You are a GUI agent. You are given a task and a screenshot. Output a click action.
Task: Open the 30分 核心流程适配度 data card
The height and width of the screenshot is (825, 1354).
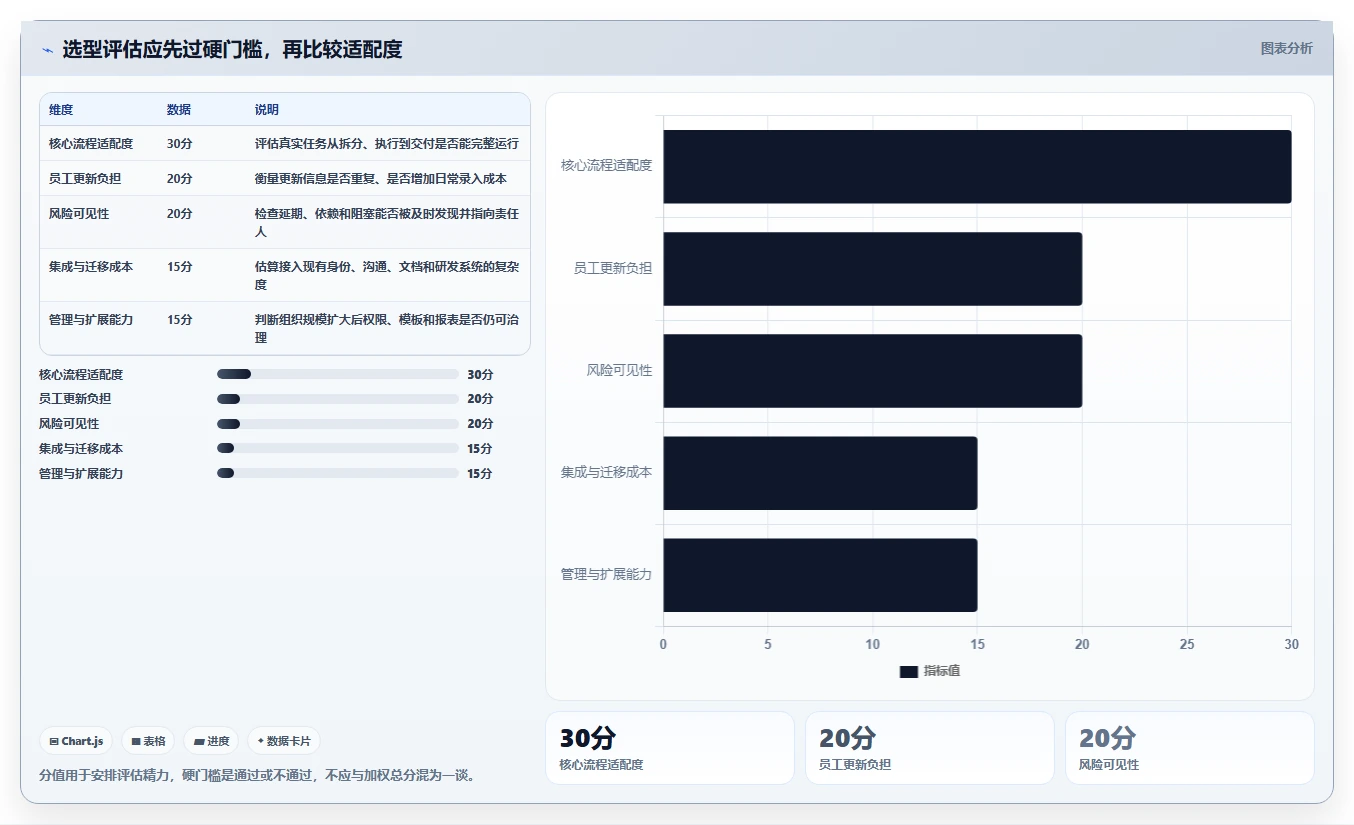(x=669, y=748)
